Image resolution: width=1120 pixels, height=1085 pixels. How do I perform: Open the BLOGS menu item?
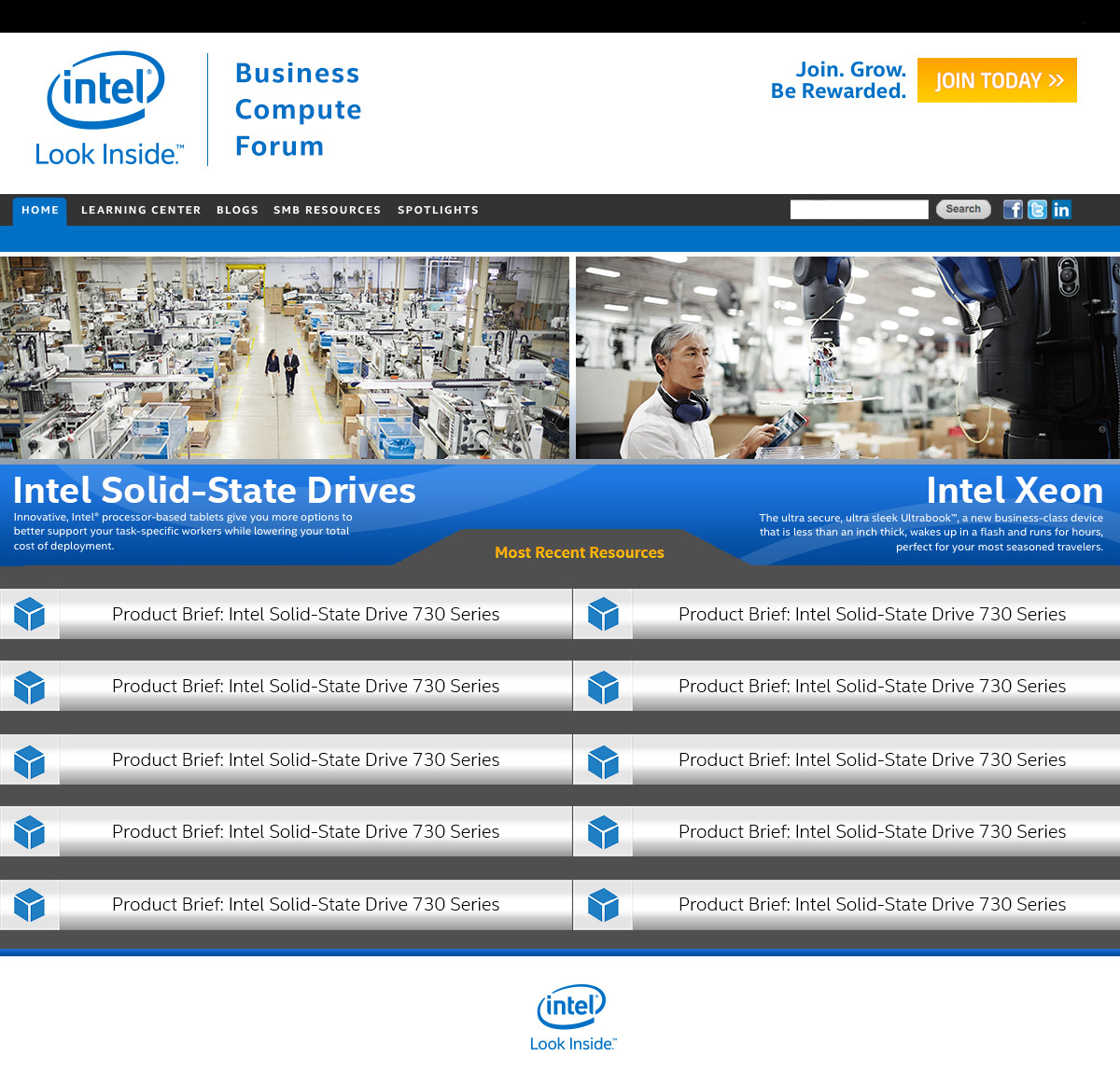(x=237, y=210)
